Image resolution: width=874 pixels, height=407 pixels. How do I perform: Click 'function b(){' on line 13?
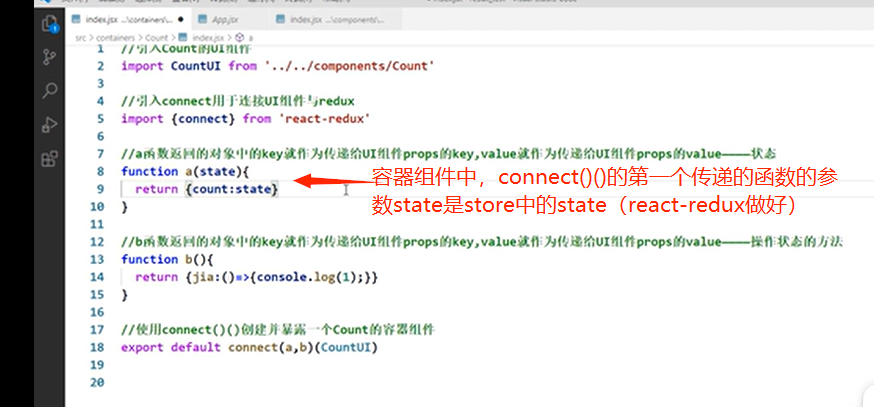coord(167,259)
